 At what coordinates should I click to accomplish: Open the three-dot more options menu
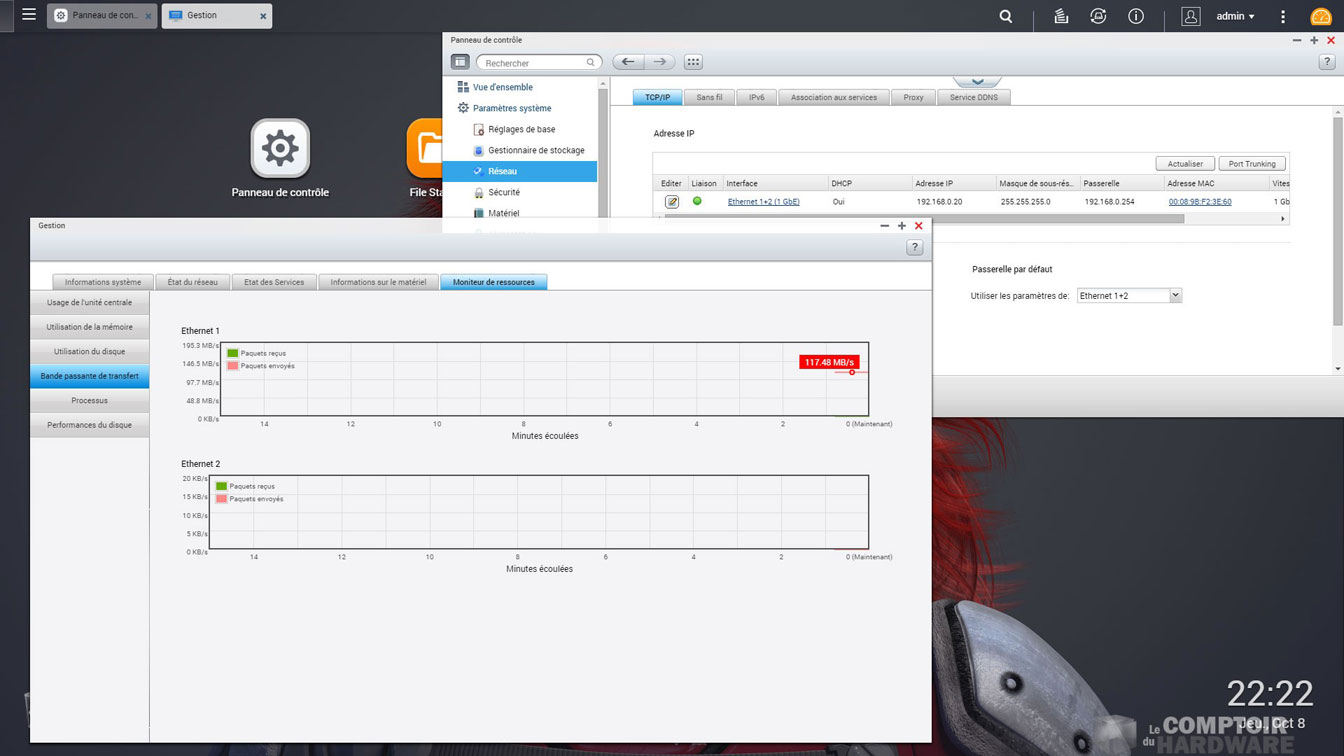1283,16
